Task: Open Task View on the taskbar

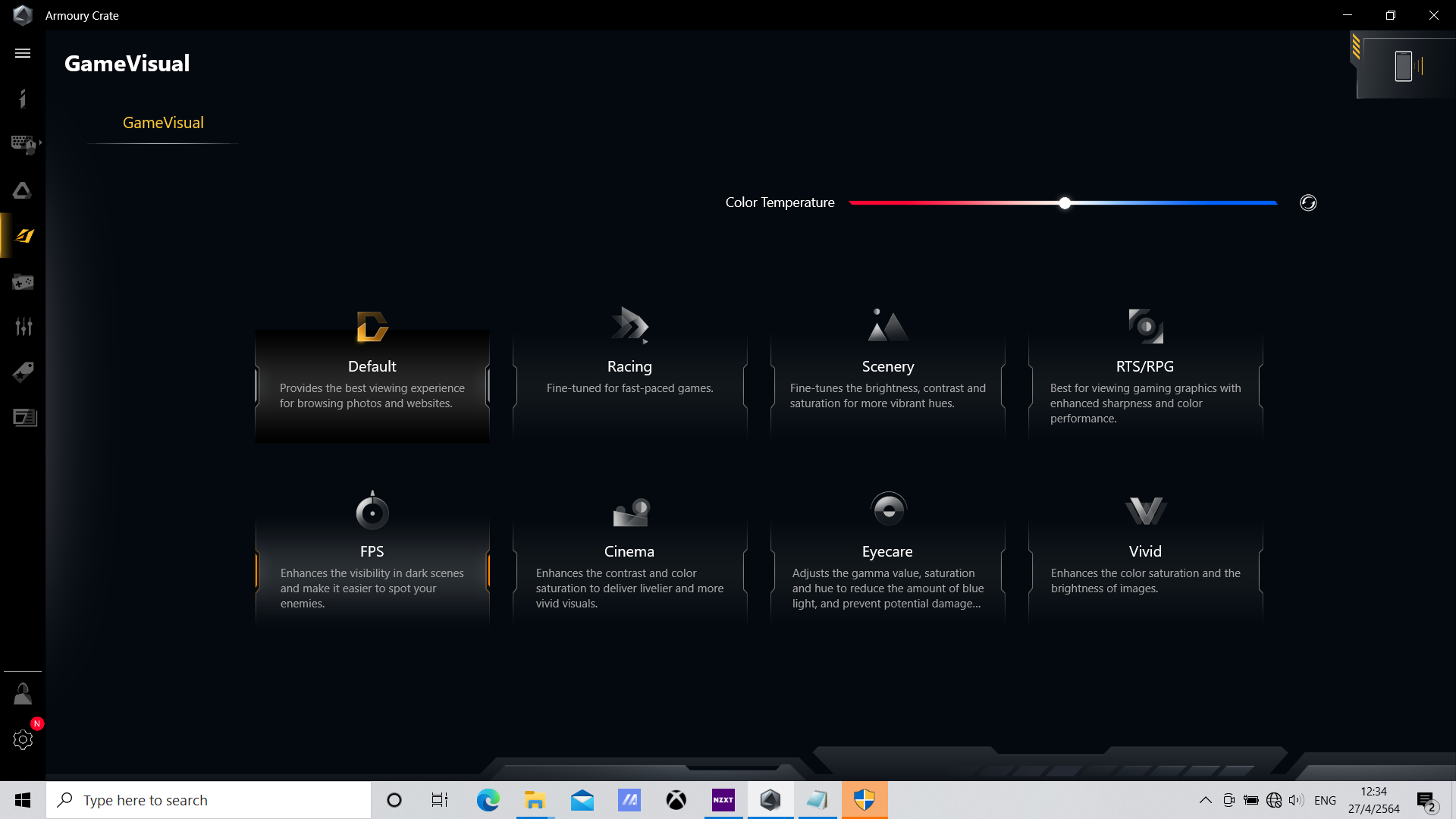Action: click(440, 800)
